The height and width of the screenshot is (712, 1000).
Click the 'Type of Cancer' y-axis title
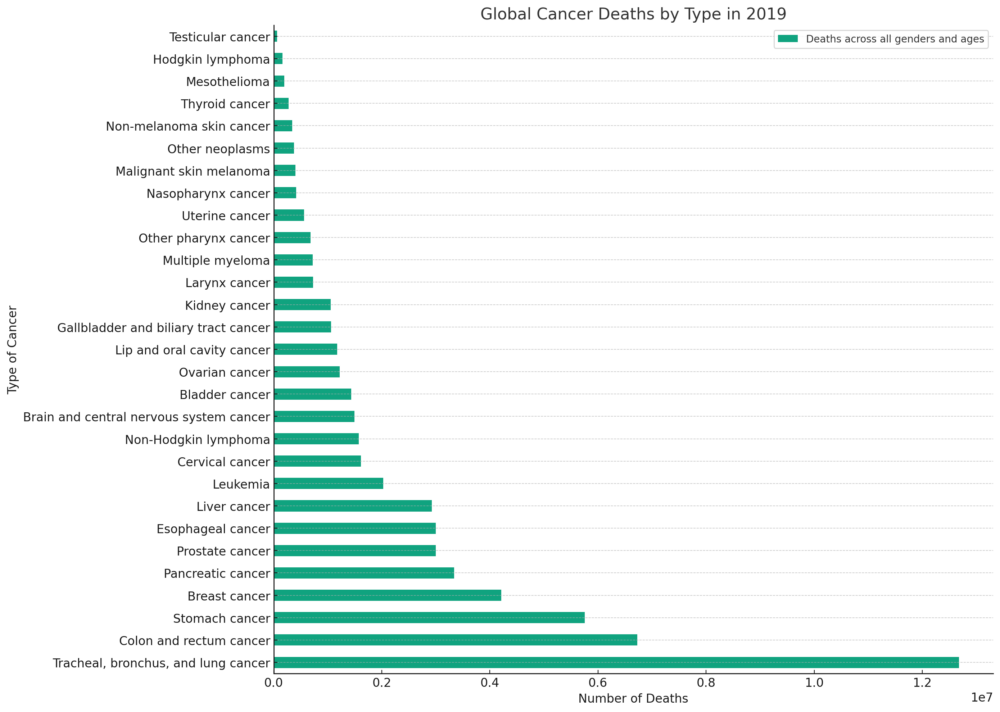(x=12, y=350)
